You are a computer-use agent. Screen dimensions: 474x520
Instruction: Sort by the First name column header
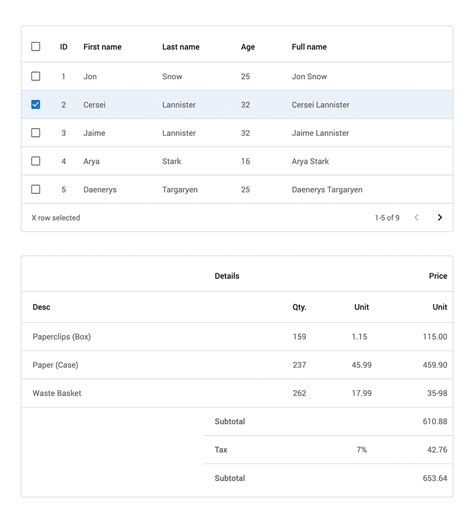(x=102, y=47)
